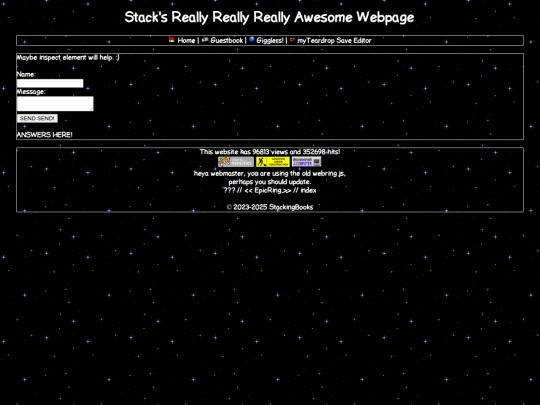Open the EpicRing webring link

(x=268, y=190)
